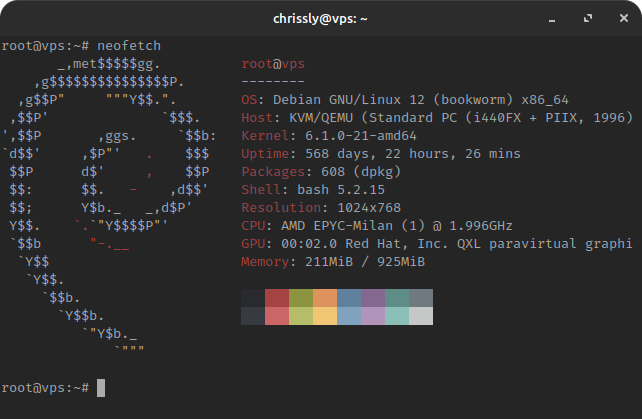642x419 pixels.
Task: Click the dark red color block, top row
Action: coord(277,298)
